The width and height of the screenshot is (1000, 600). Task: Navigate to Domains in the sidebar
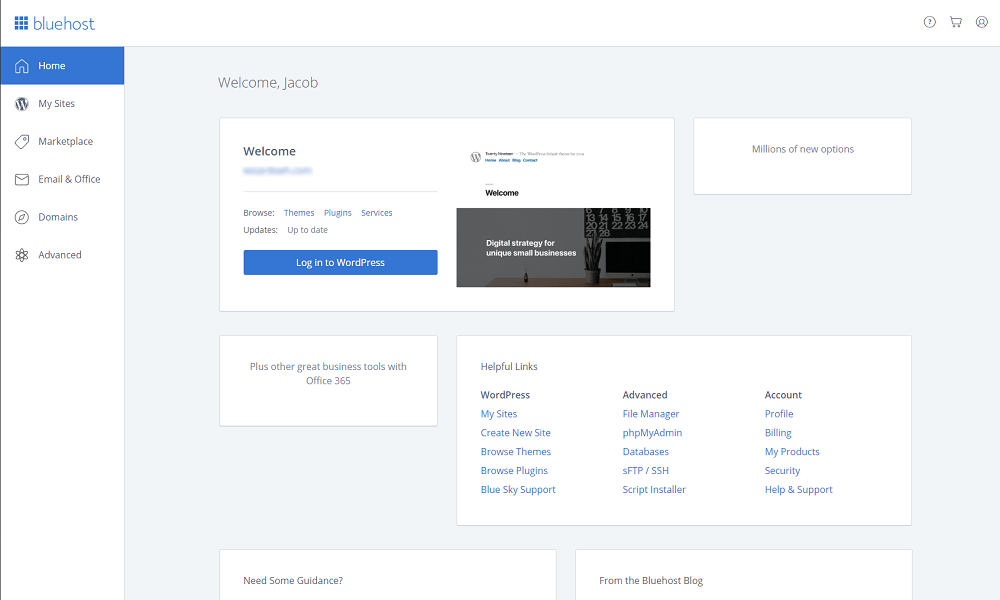[x=62, y=217]
